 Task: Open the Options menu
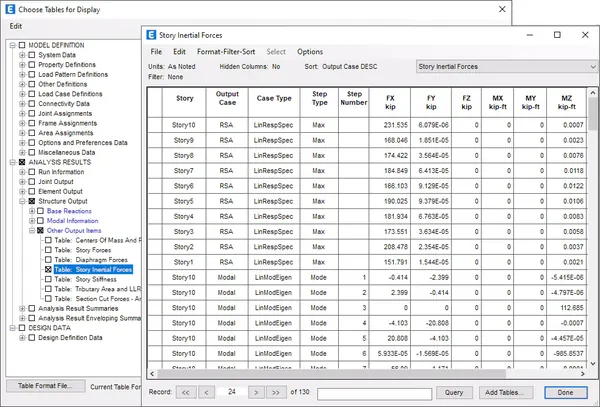(x=310, y=52)
